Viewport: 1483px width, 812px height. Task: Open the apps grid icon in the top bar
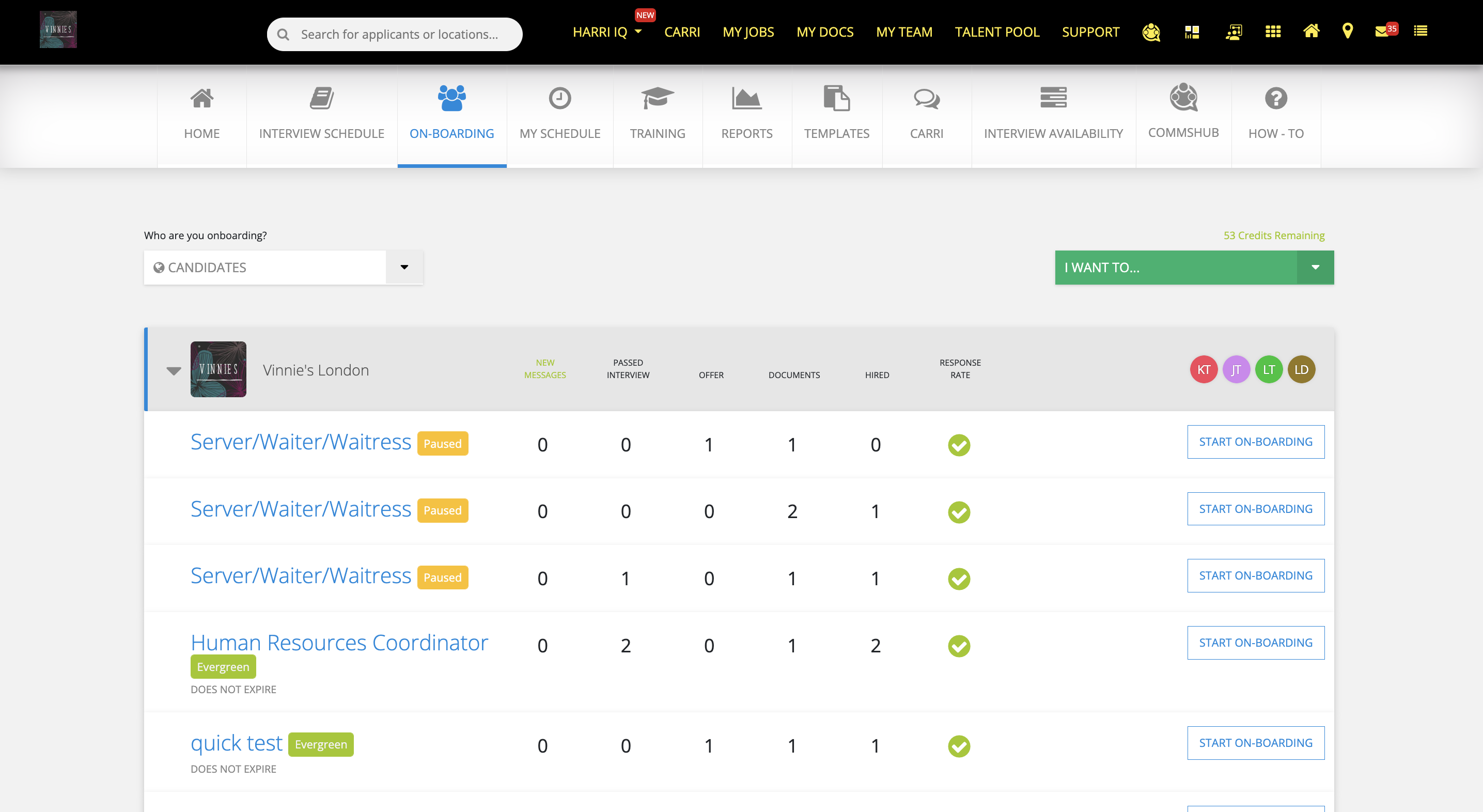click(x=1273, y=32)
